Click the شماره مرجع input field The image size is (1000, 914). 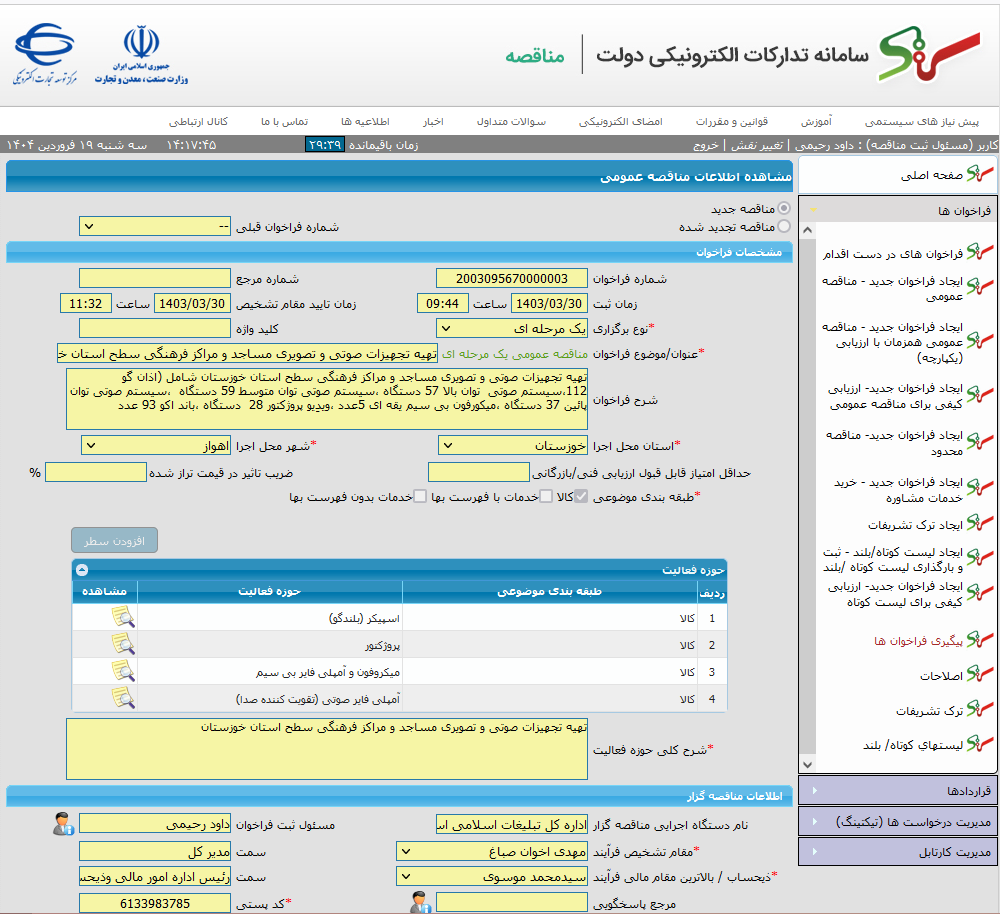(x=155, y=278)
